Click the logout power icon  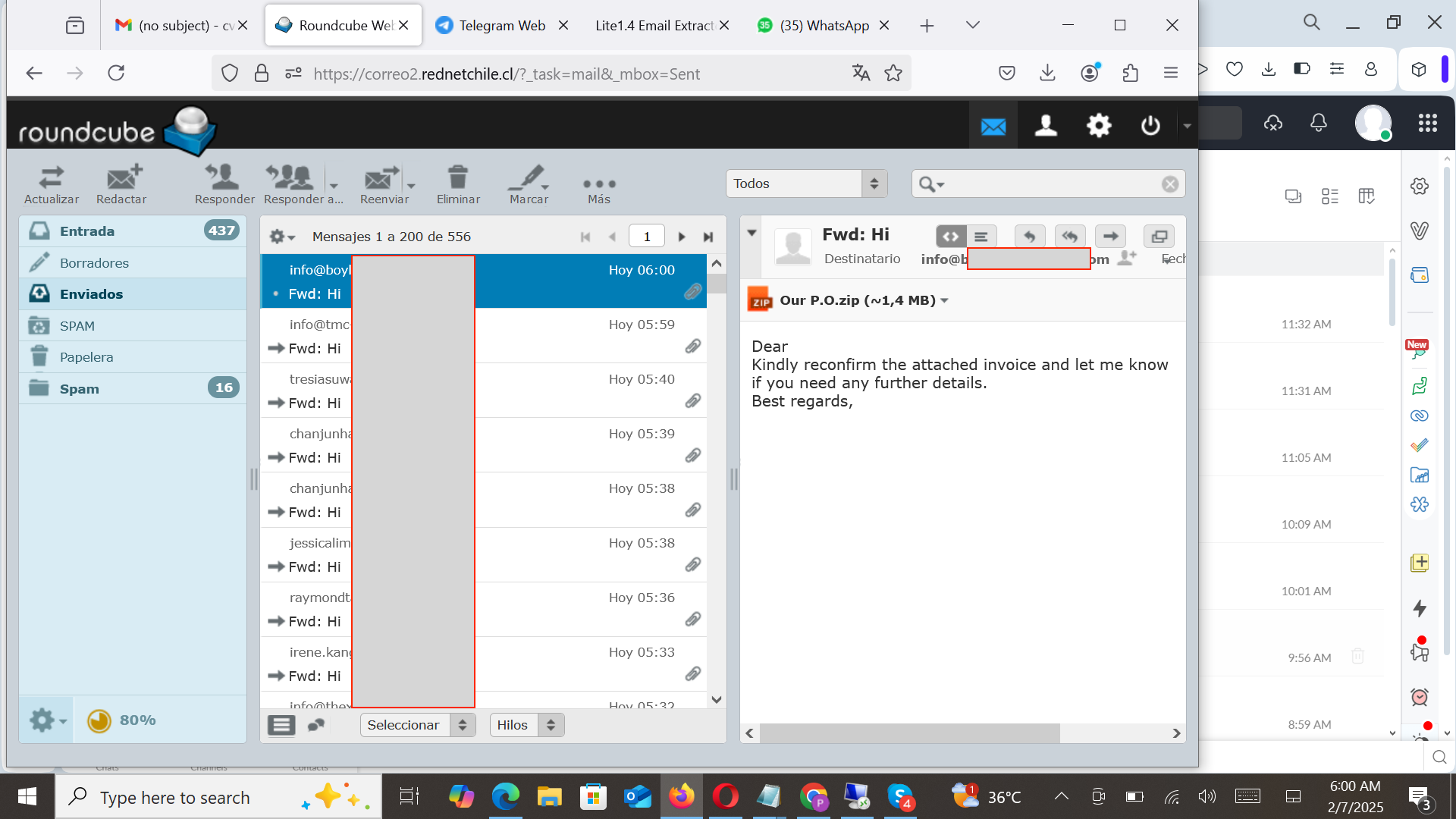click(x=1150, y=125)
